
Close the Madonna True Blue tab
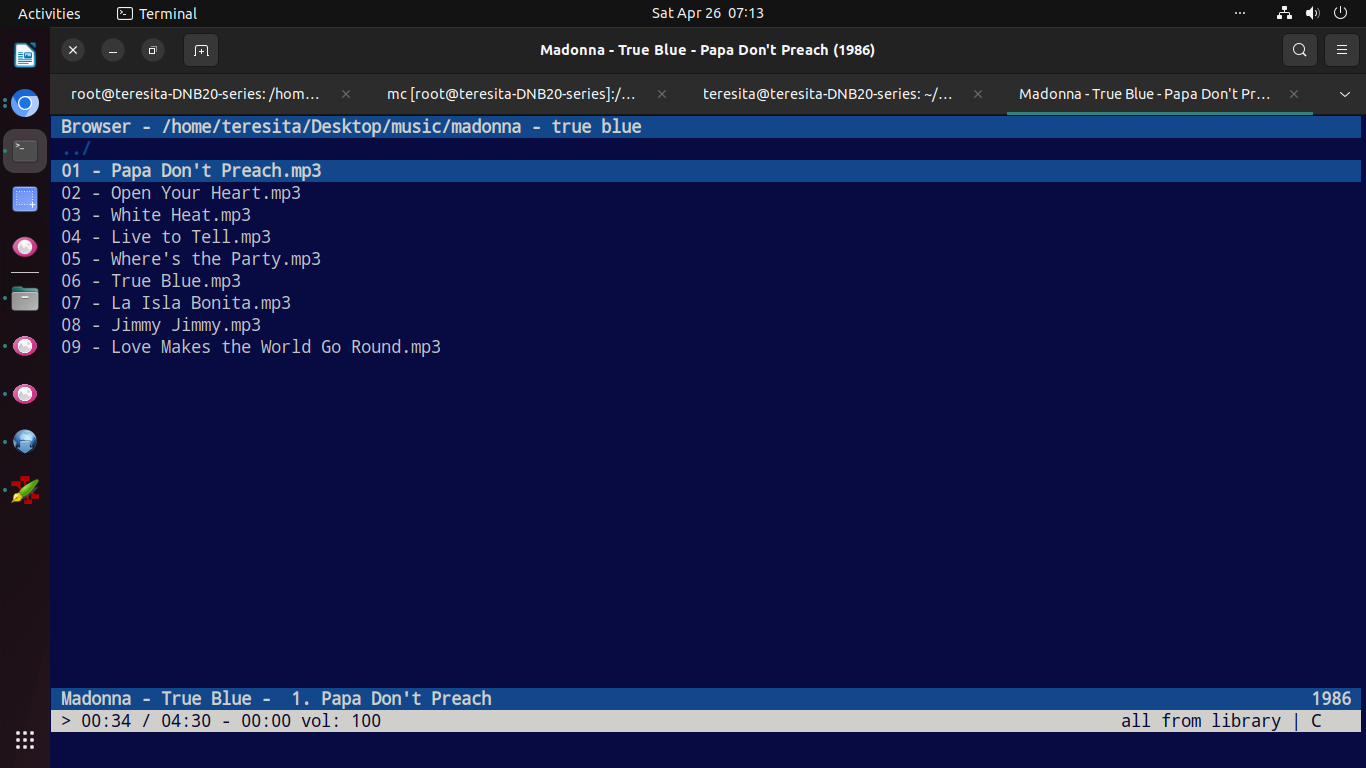click(1294, 94)
